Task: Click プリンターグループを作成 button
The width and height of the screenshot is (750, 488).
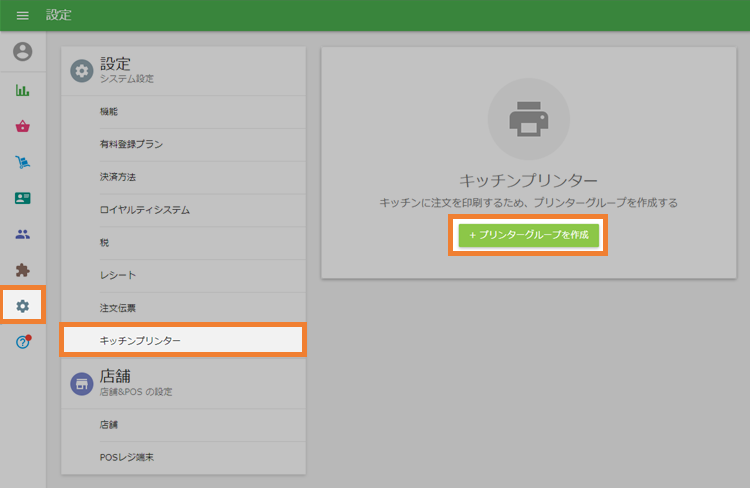Action: (528, 235)
